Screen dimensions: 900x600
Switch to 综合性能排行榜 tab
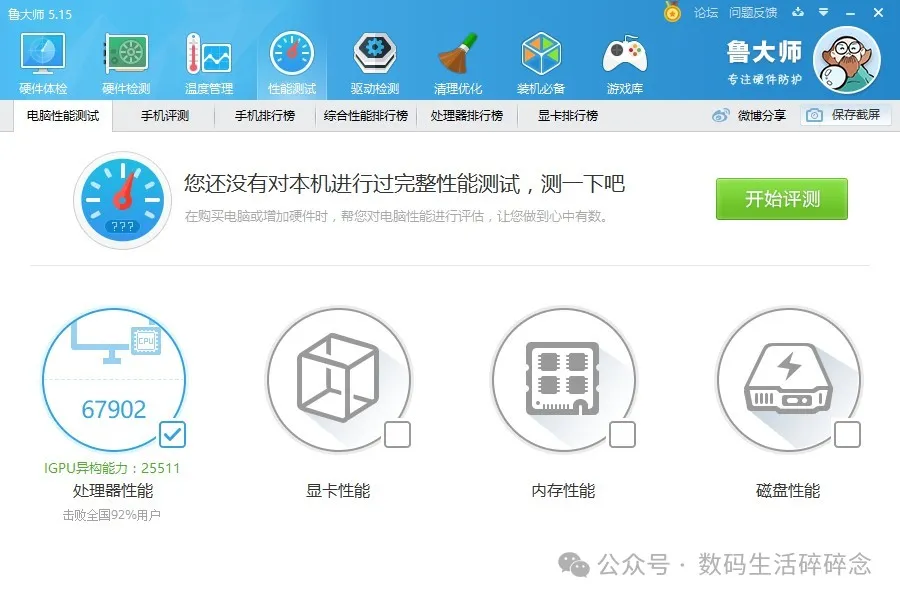pos(366,116)
